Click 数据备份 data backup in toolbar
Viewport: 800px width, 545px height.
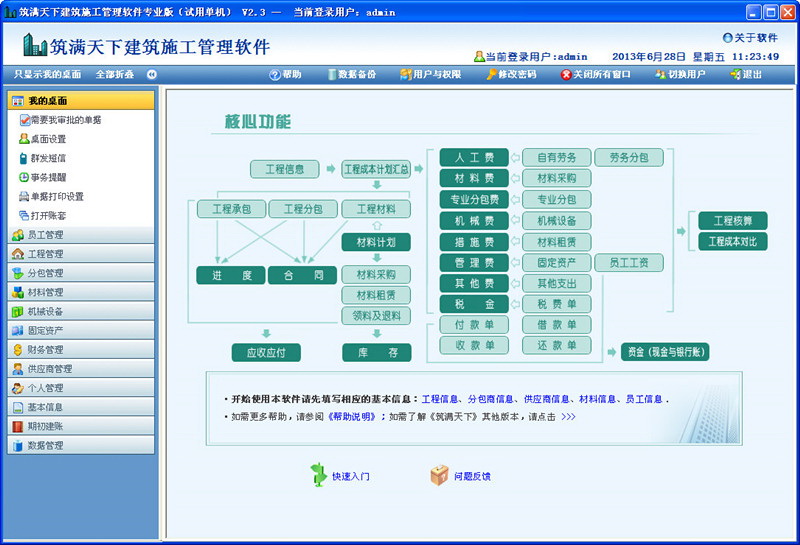tap(352, 75)
